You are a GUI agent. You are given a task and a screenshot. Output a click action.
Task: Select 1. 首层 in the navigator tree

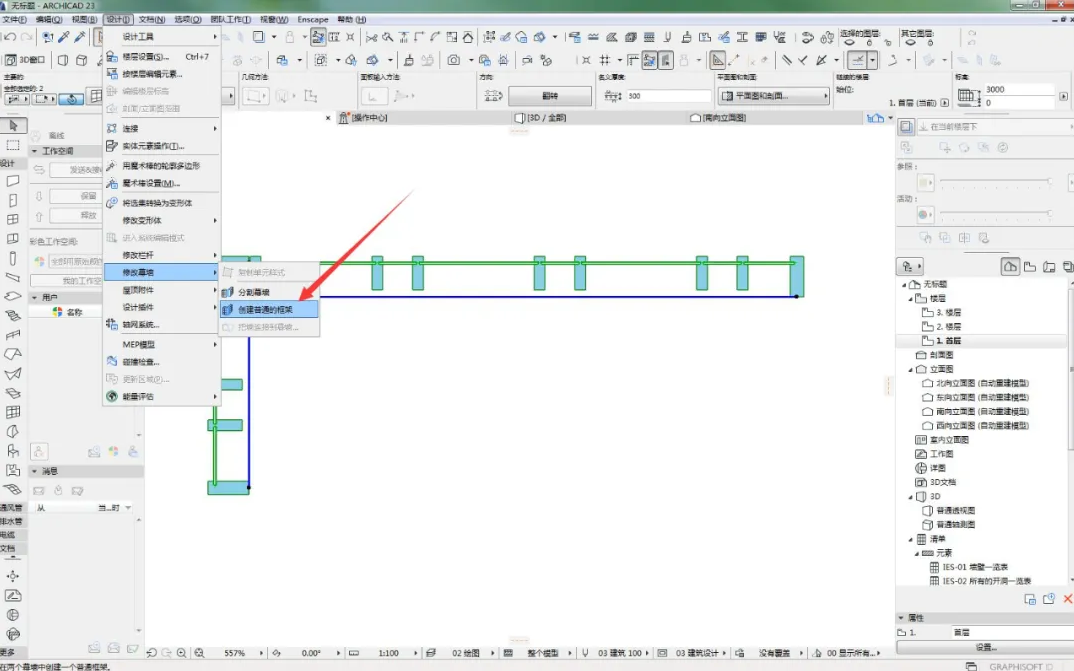[948, 341]
